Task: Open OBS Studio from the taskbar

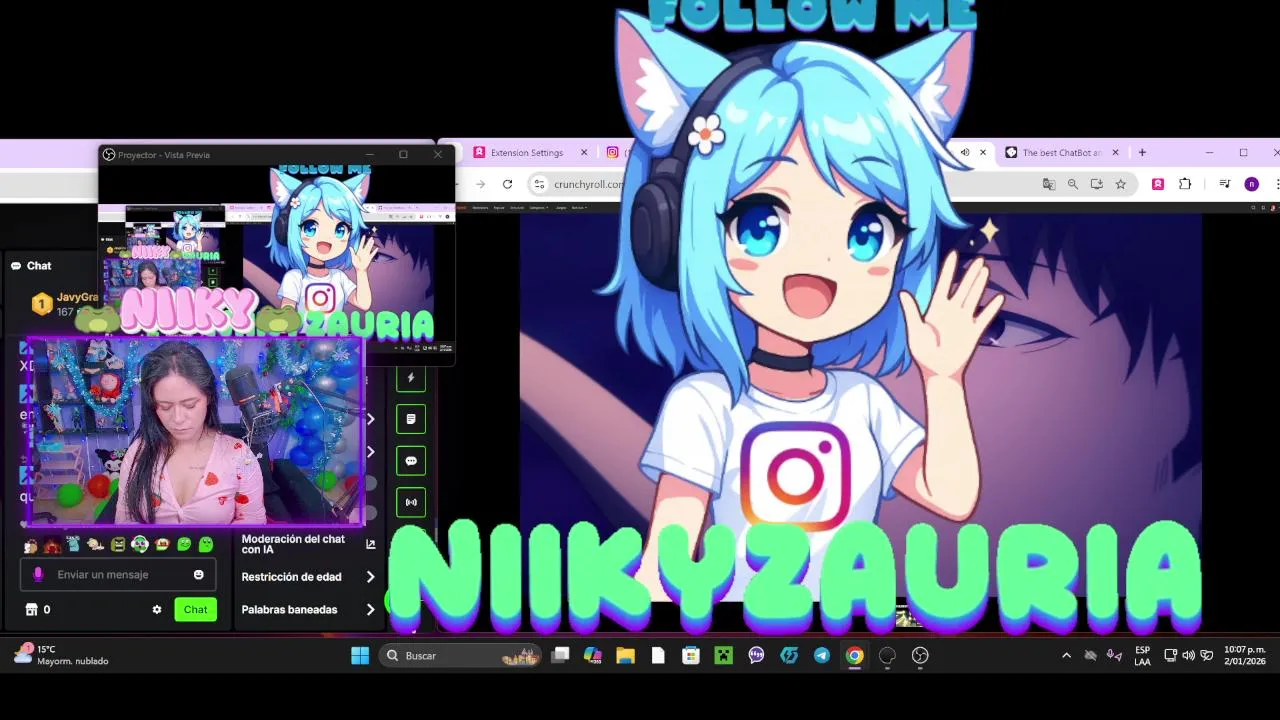Action: tap(920, 656)
